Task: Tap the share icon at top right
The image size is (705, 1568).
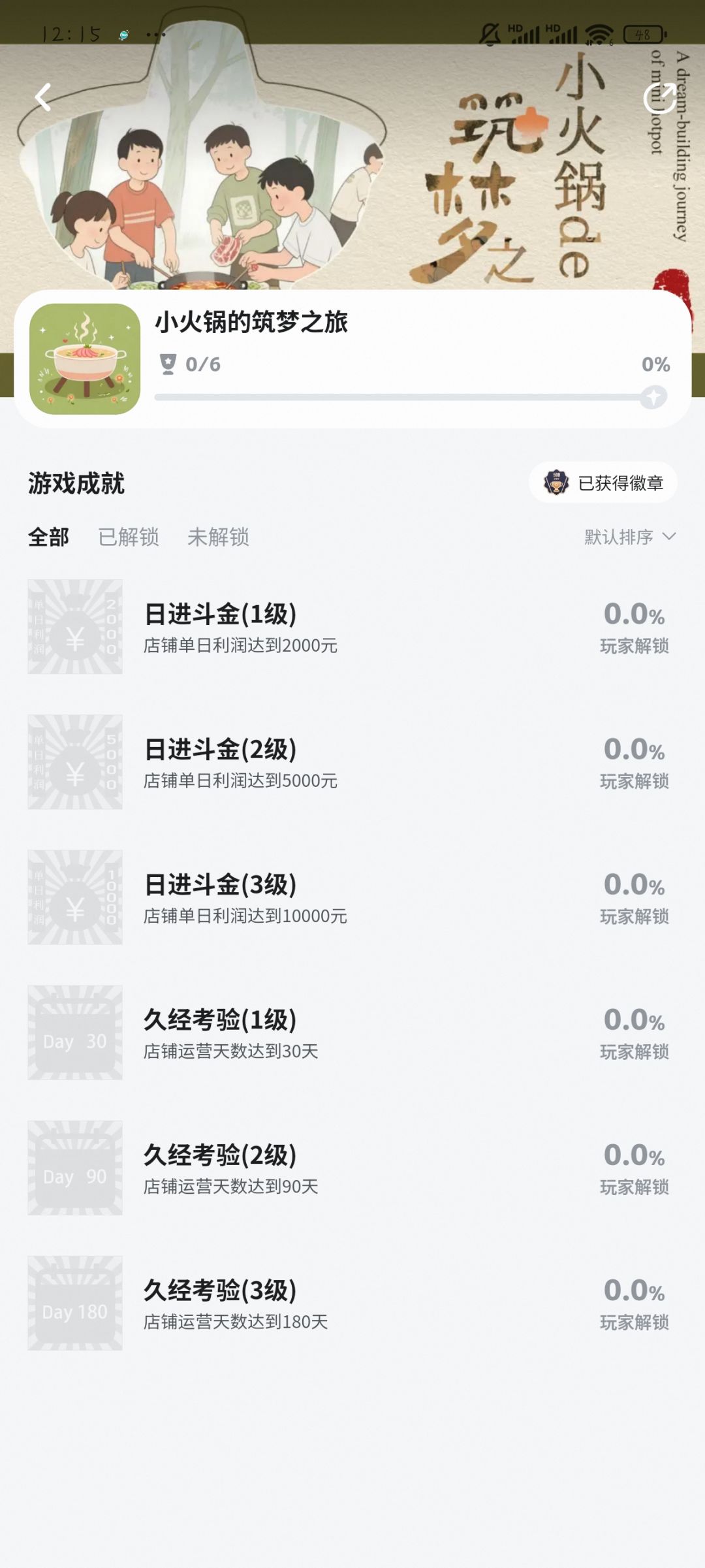Action: pos(659,98)
